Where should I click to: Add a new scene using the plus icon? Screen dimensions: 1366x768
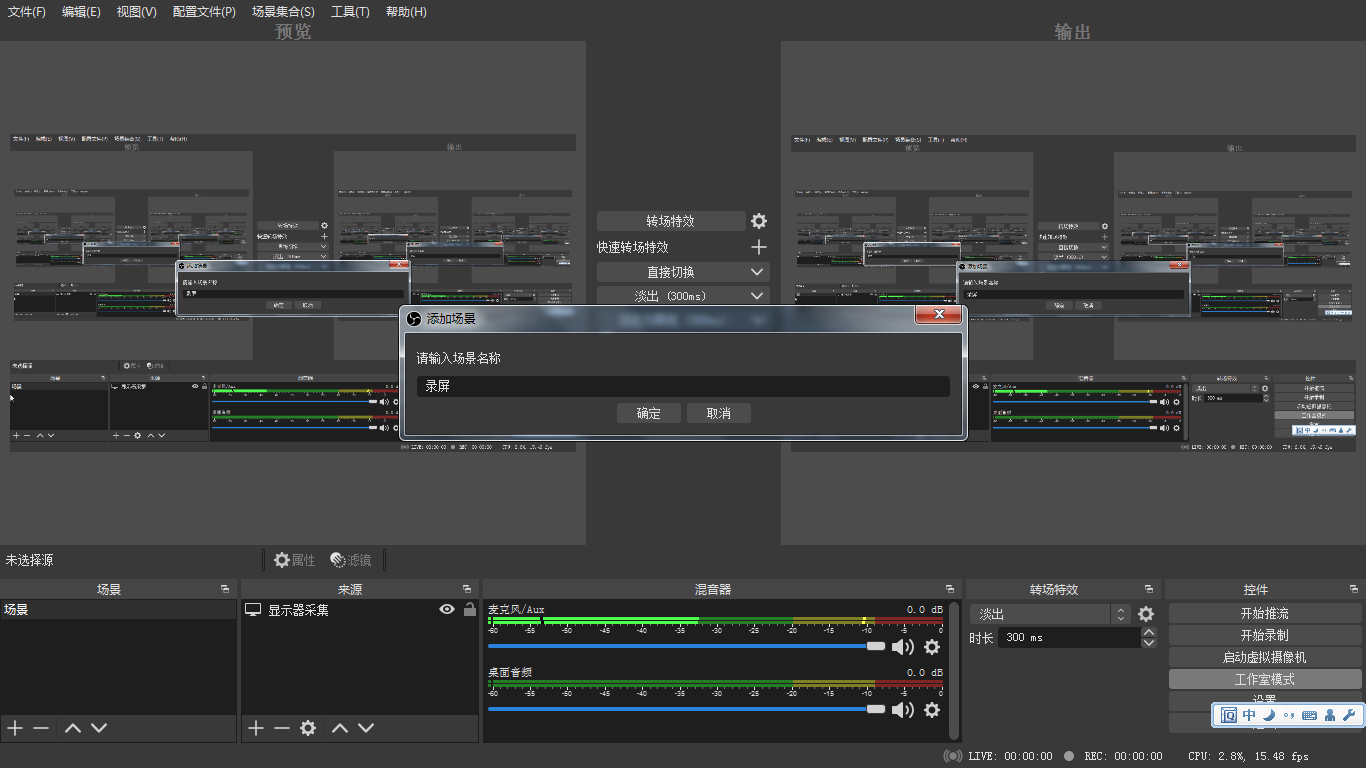[15, 728]
